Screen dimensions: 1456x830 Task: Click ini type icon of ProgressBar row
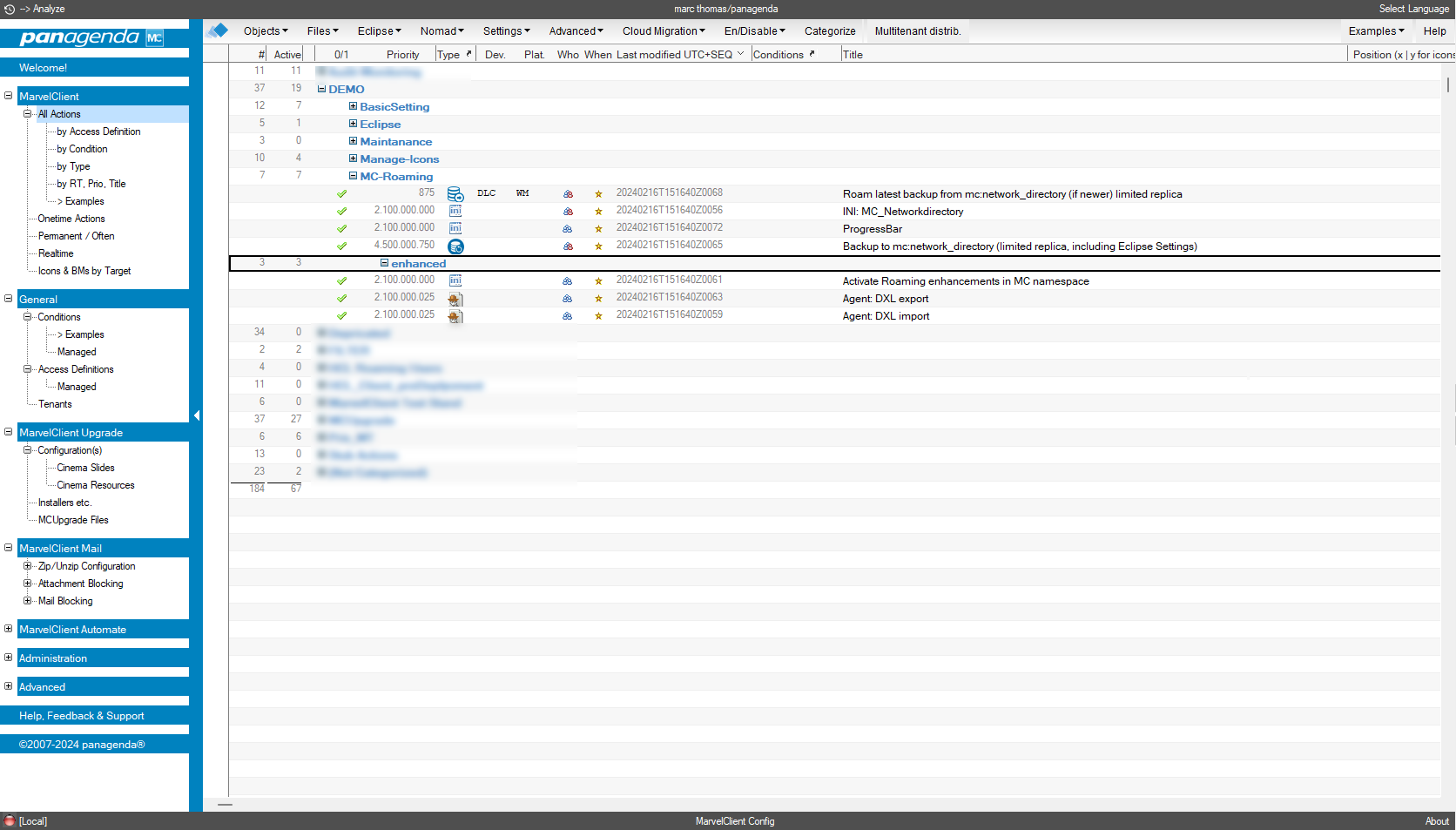click(455, 228)
